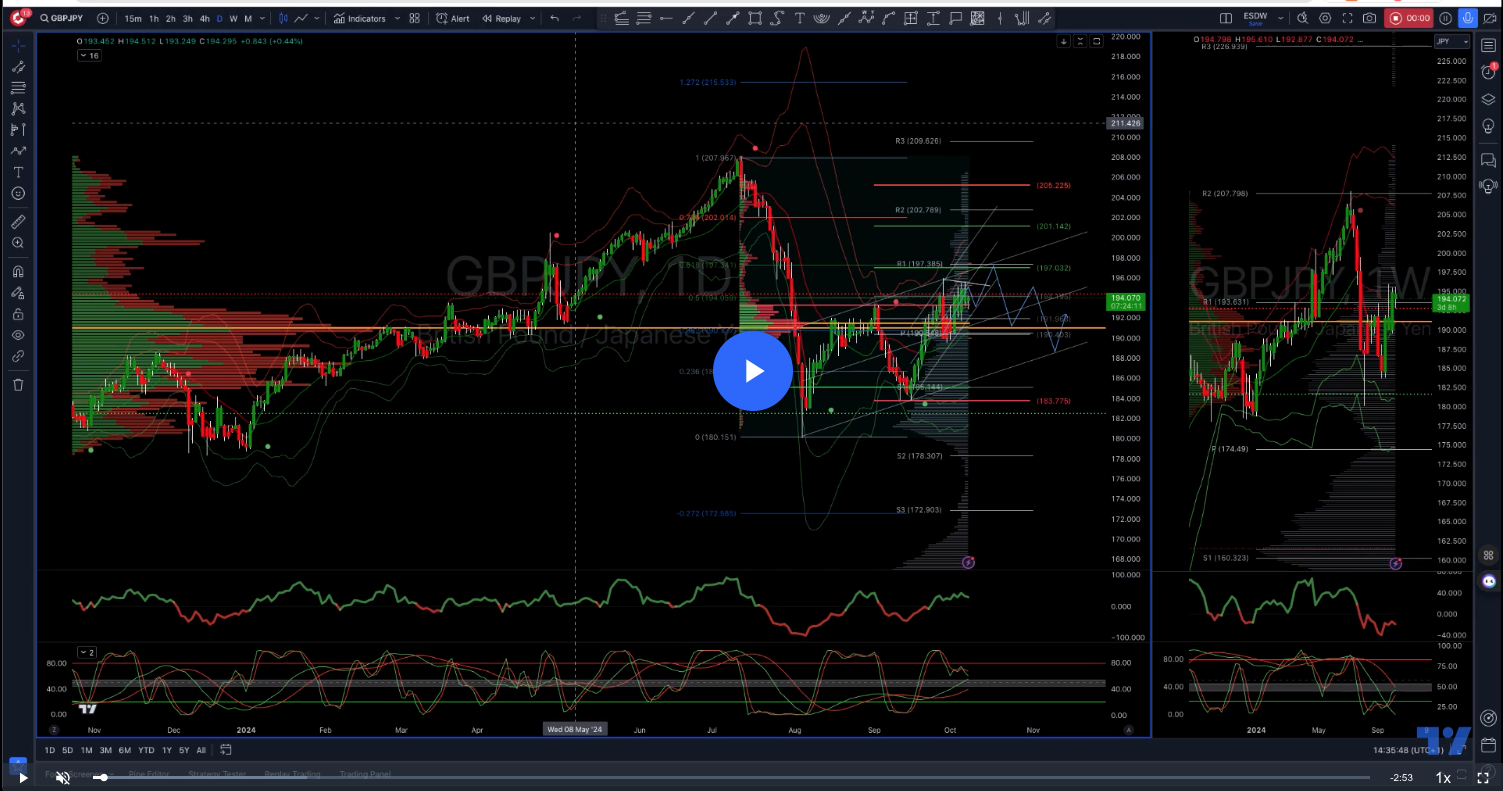Select the candlestick chart style icon
This screenshot has width=1503, height=791.
[x=284, y=18]
